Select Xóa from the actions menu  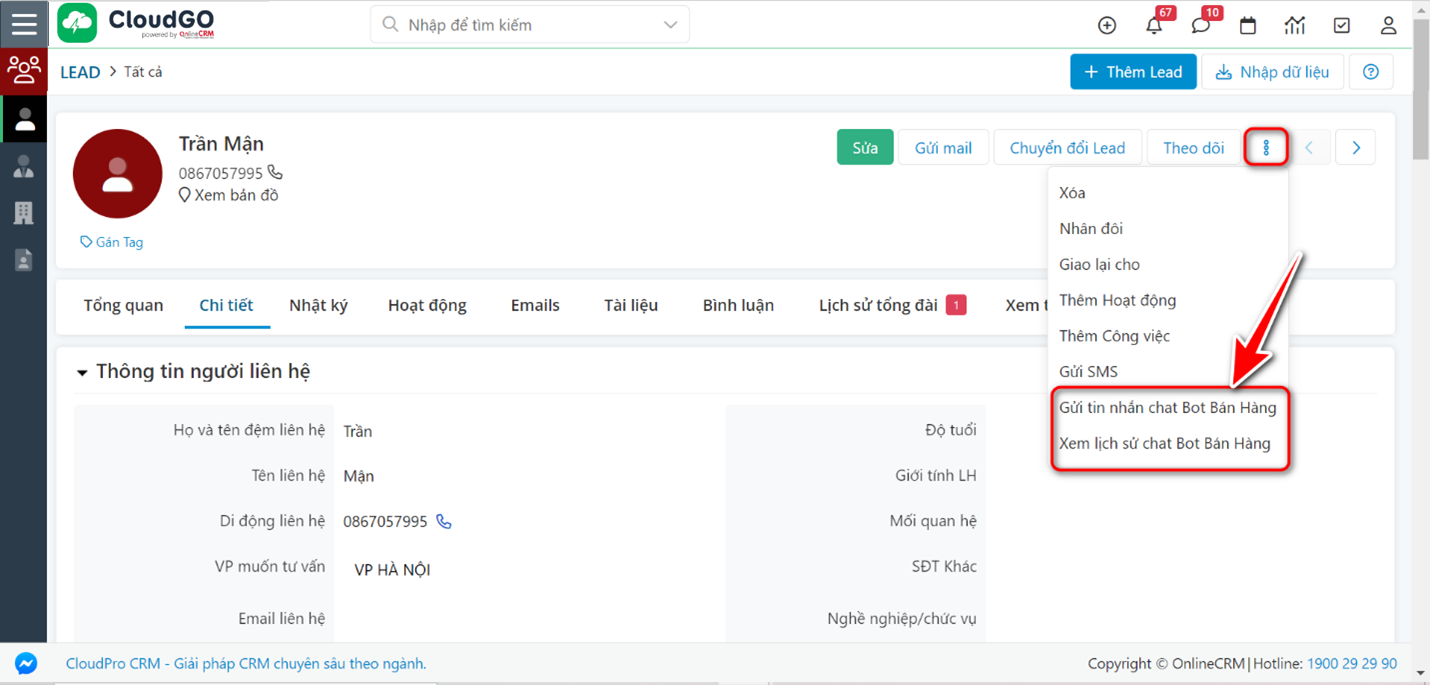tap(1072, 192)
